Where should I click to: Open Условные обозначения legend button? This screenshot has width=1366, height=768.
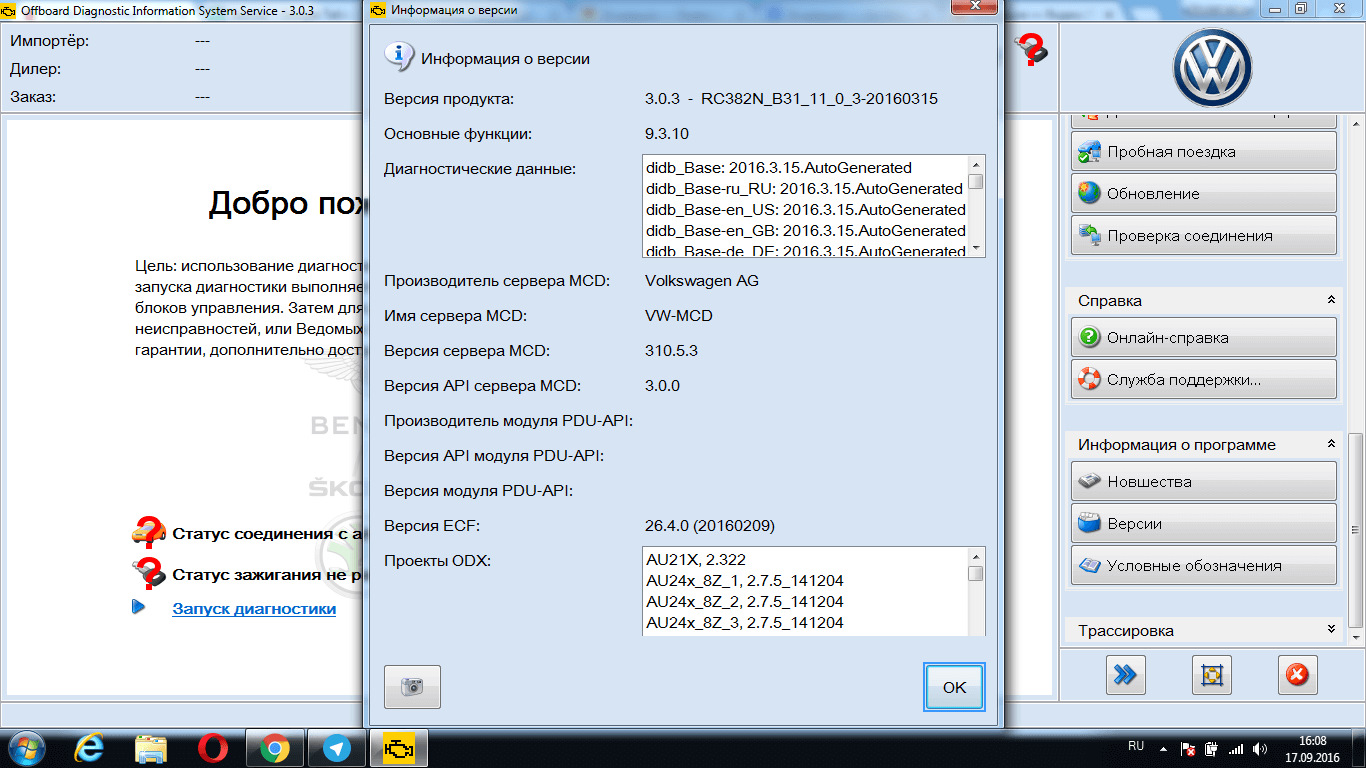coord(1203,566)
